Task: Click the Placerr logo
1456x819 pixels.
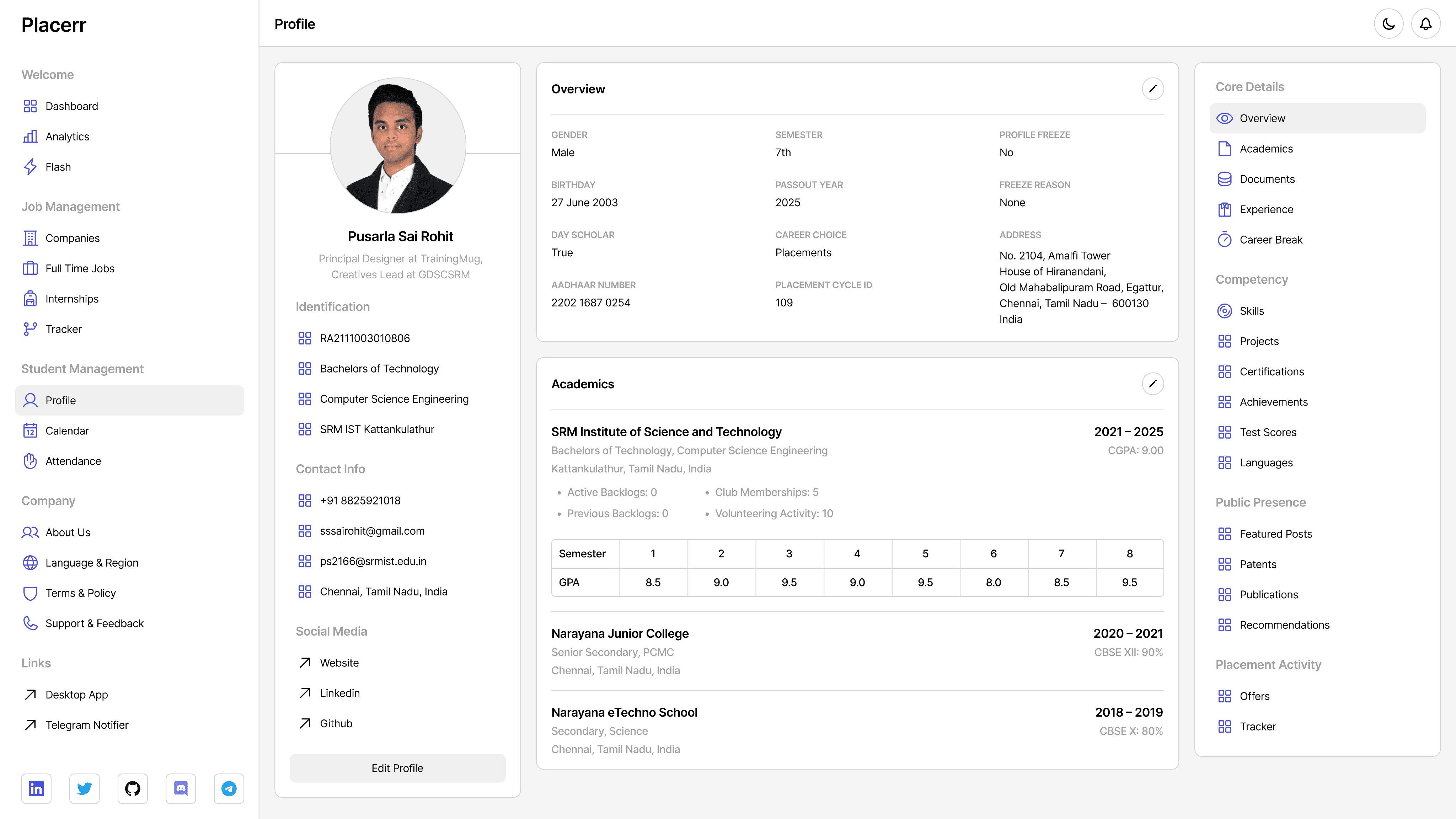Action: [54, 25]
